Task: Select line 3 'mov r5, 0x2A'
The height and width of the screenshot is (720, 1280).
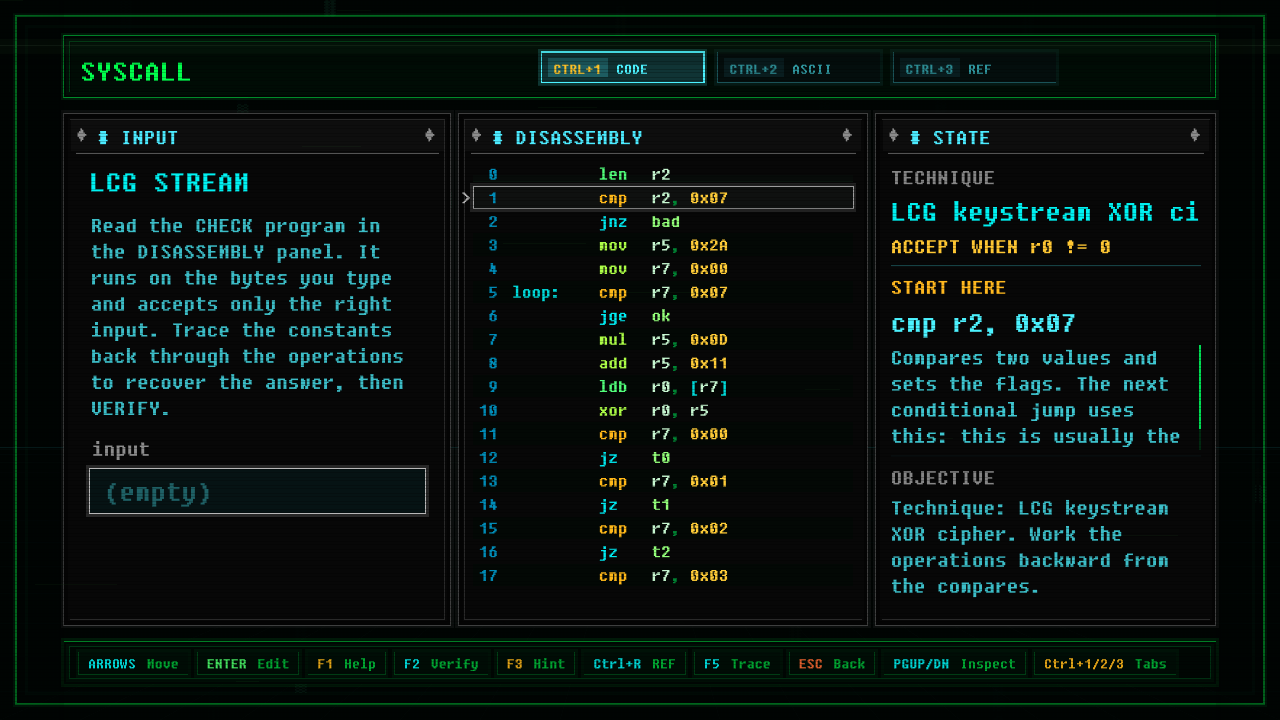Action: point(663,245)
